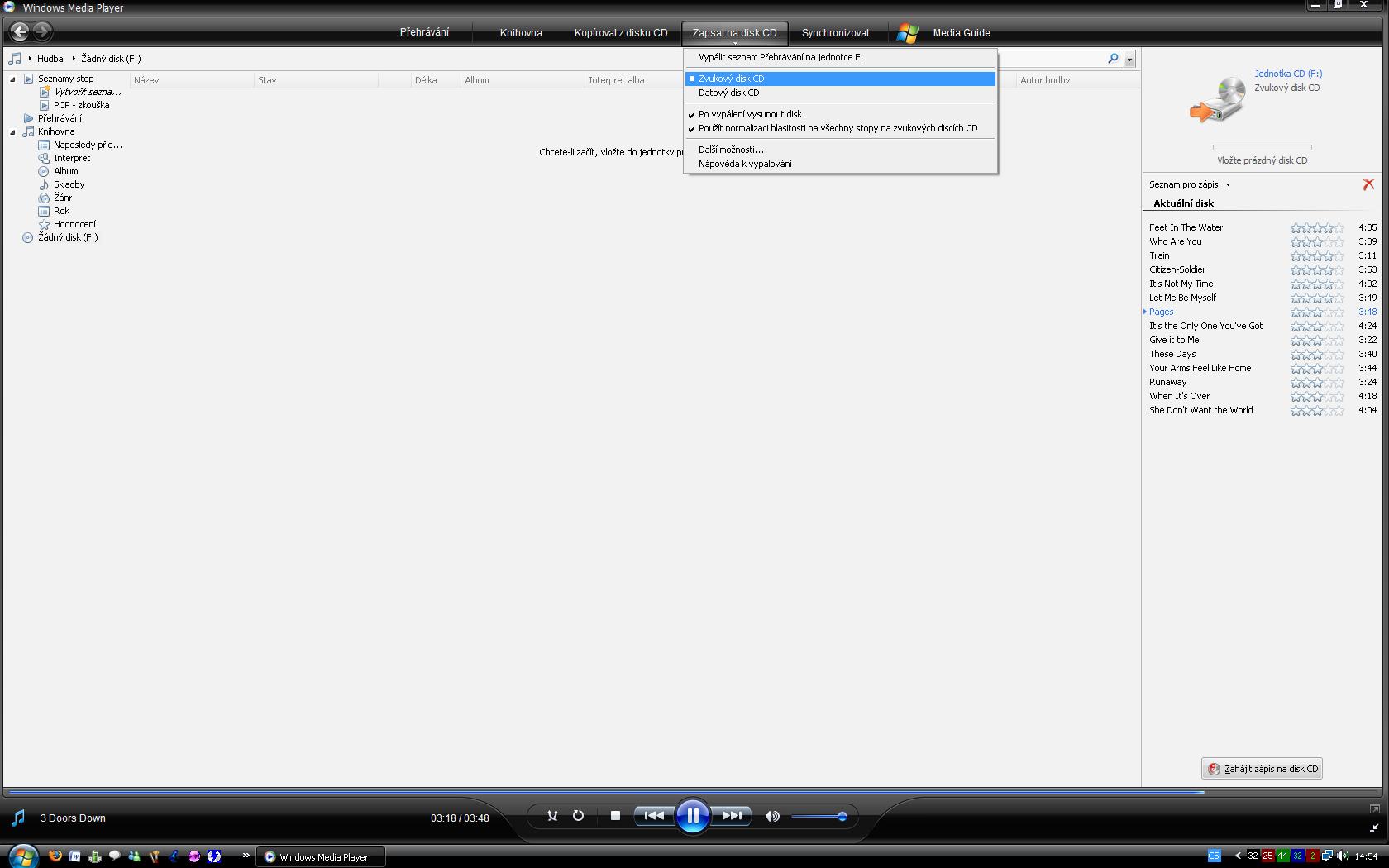
Task: Switch to compact mode
Action: (1374, 827)
